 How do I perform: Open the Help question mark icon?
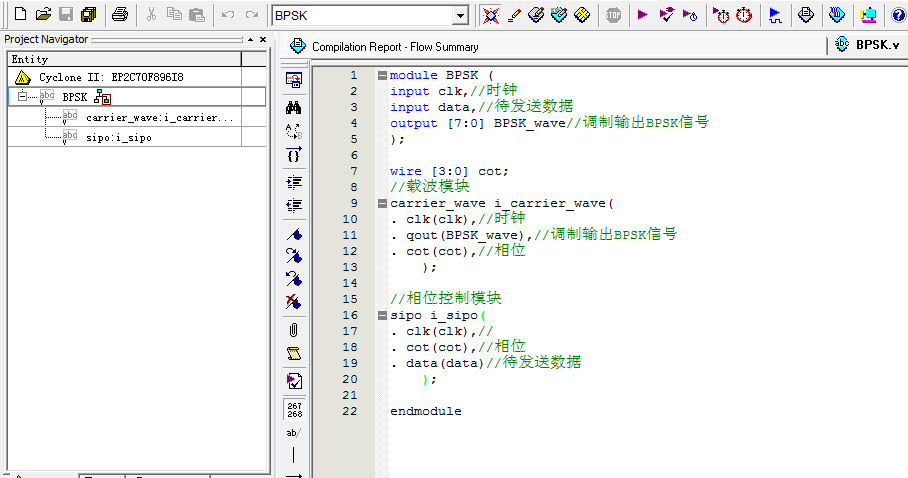pyautogui.click(x=897, y=15)
